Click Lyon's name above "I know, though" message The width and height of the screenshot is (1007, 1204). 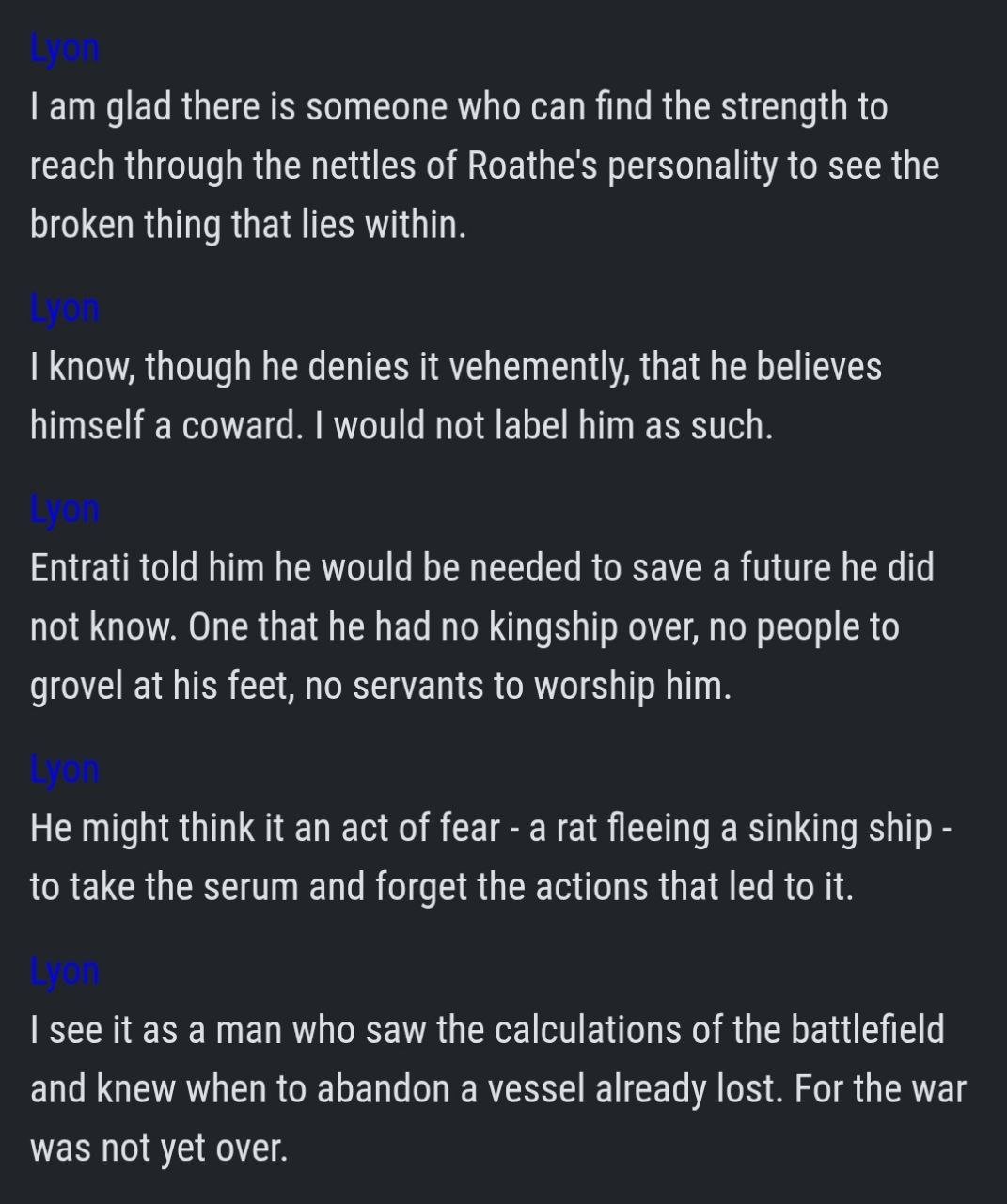(x=64, y=309)
